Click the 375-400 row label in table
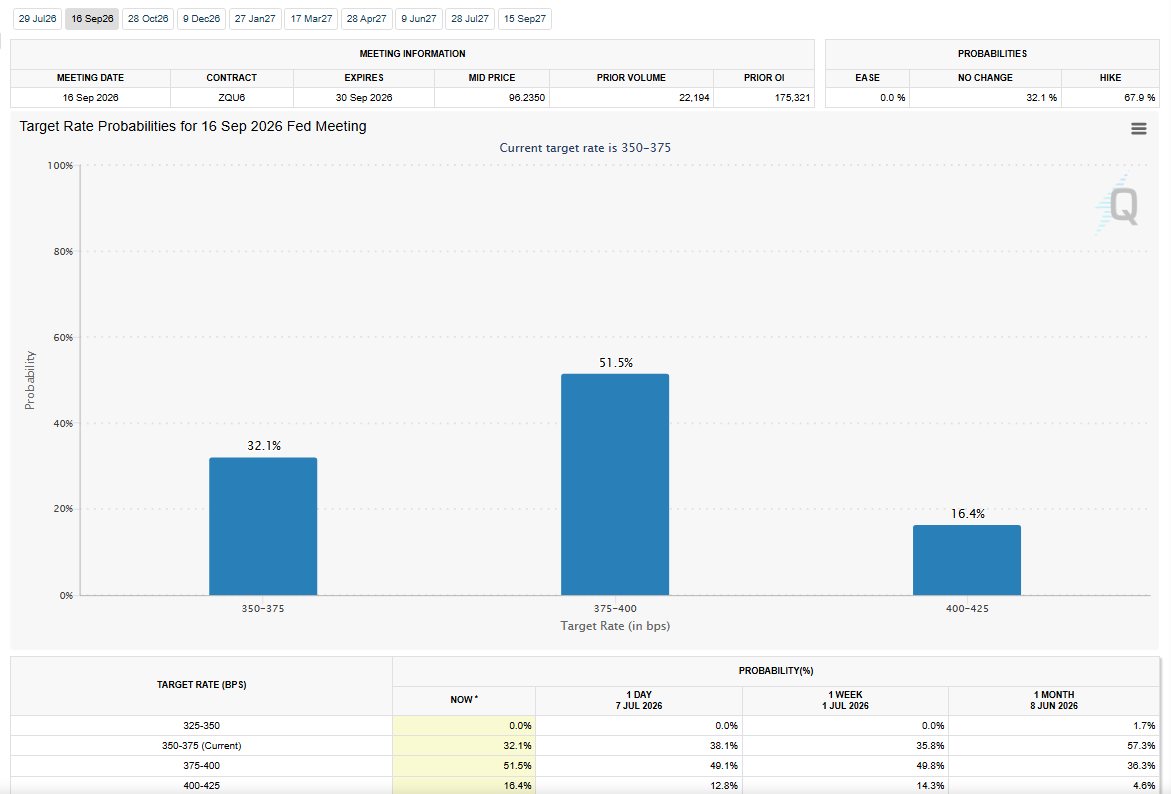Image resolution: width=1171 pixels, height=794 pixels. [202, 766]
